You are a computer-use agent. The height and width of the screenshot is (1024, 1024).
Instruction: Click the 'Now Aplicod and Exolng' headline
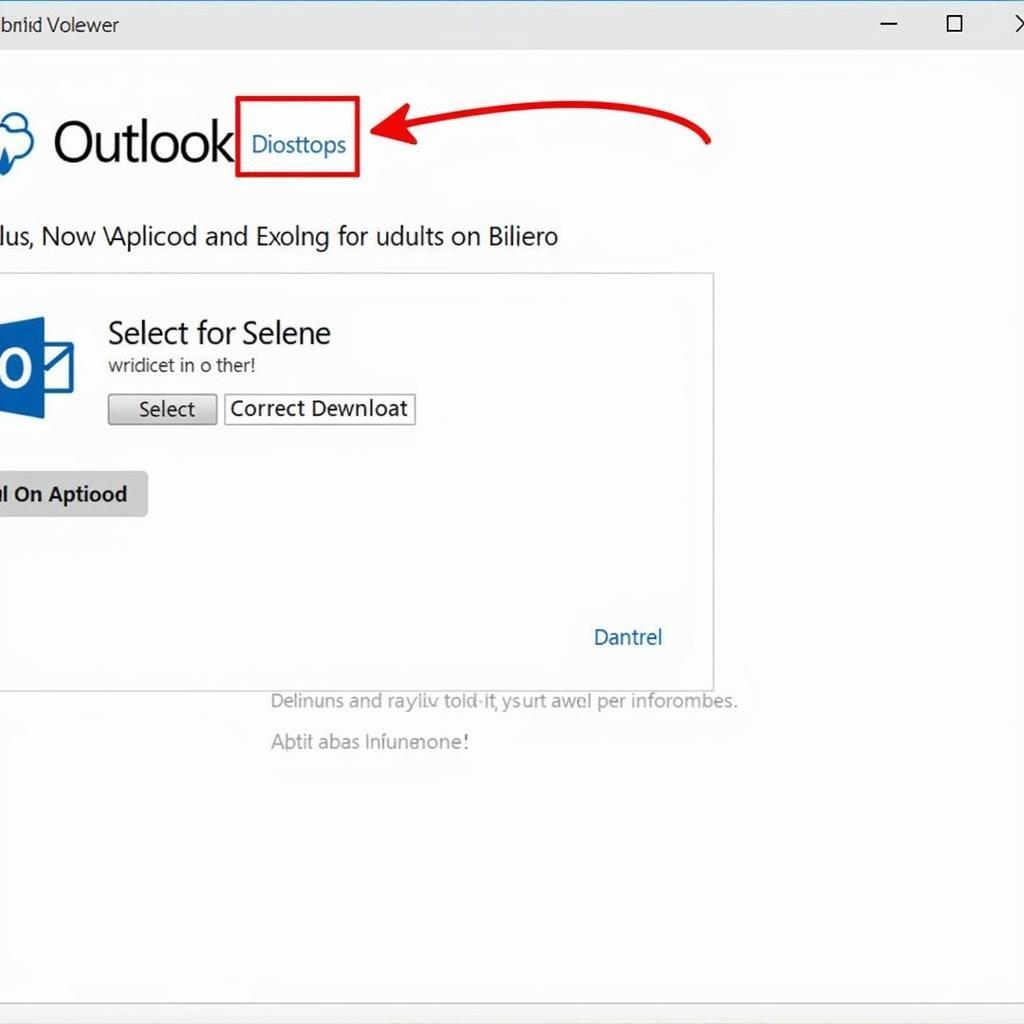[279, 236]
